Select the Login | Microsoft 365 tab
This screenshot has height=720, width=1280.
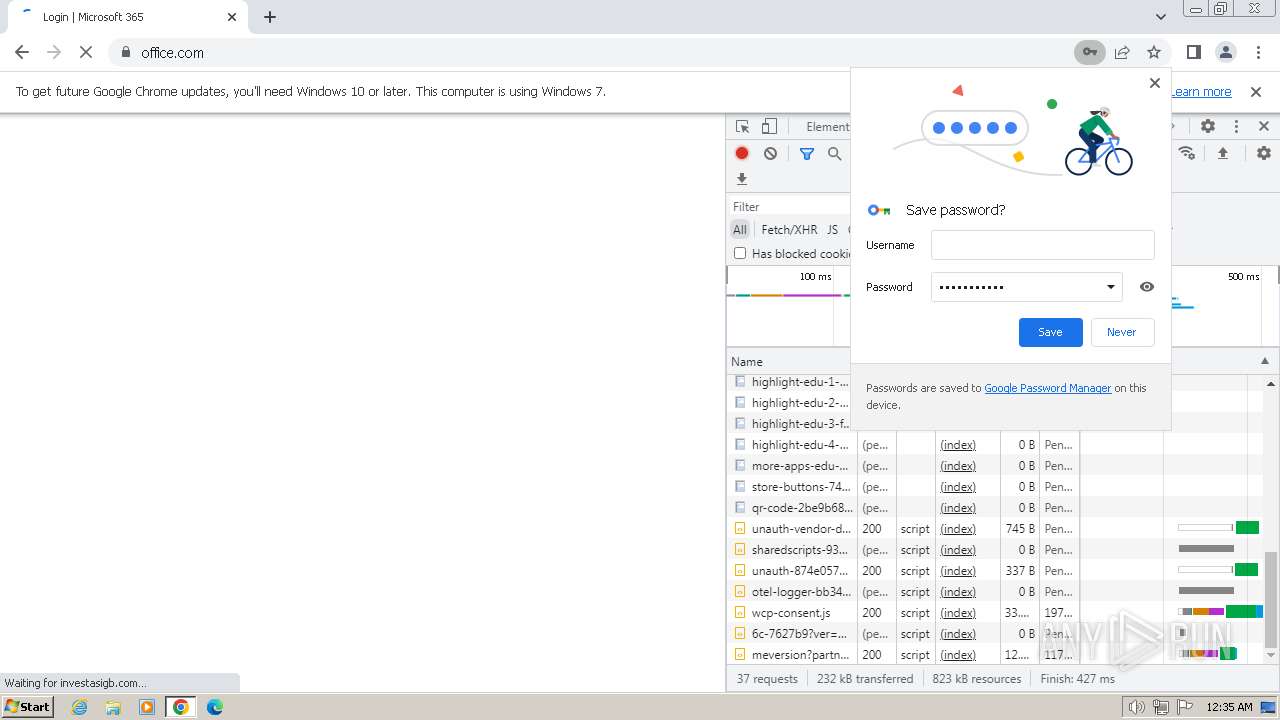coord(127,17)
